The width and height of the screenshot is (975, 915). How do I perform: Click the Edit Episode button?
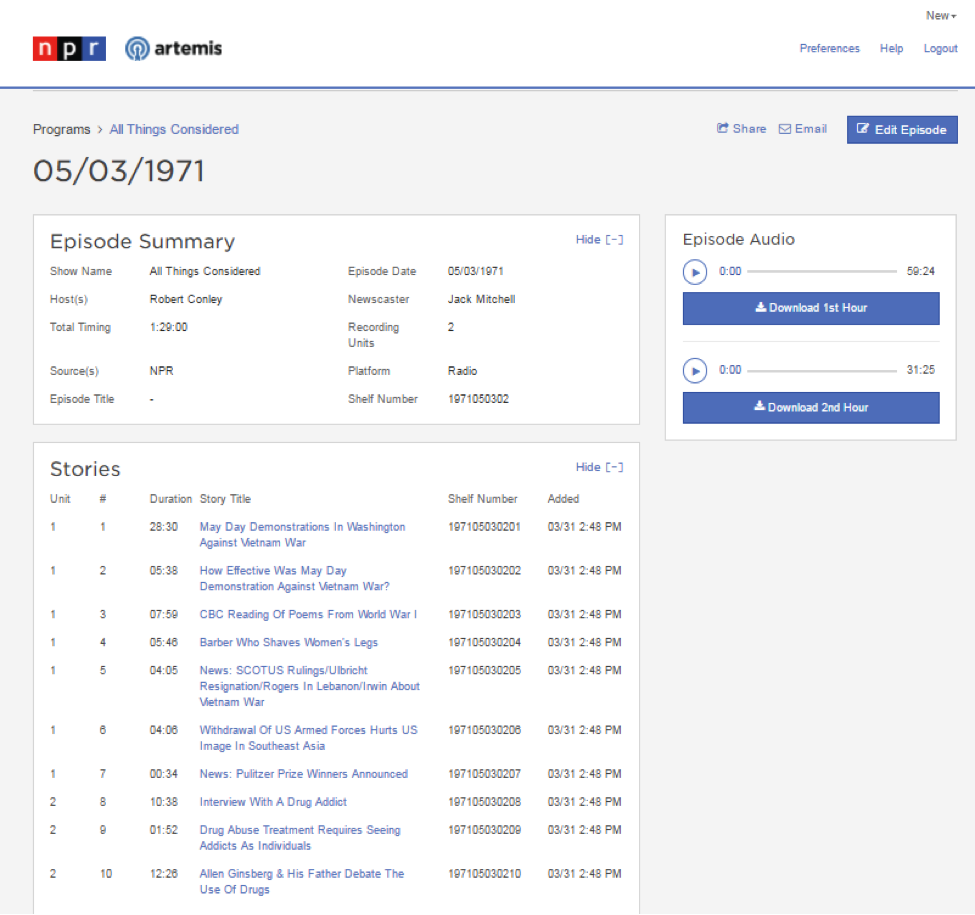point(901,130)
